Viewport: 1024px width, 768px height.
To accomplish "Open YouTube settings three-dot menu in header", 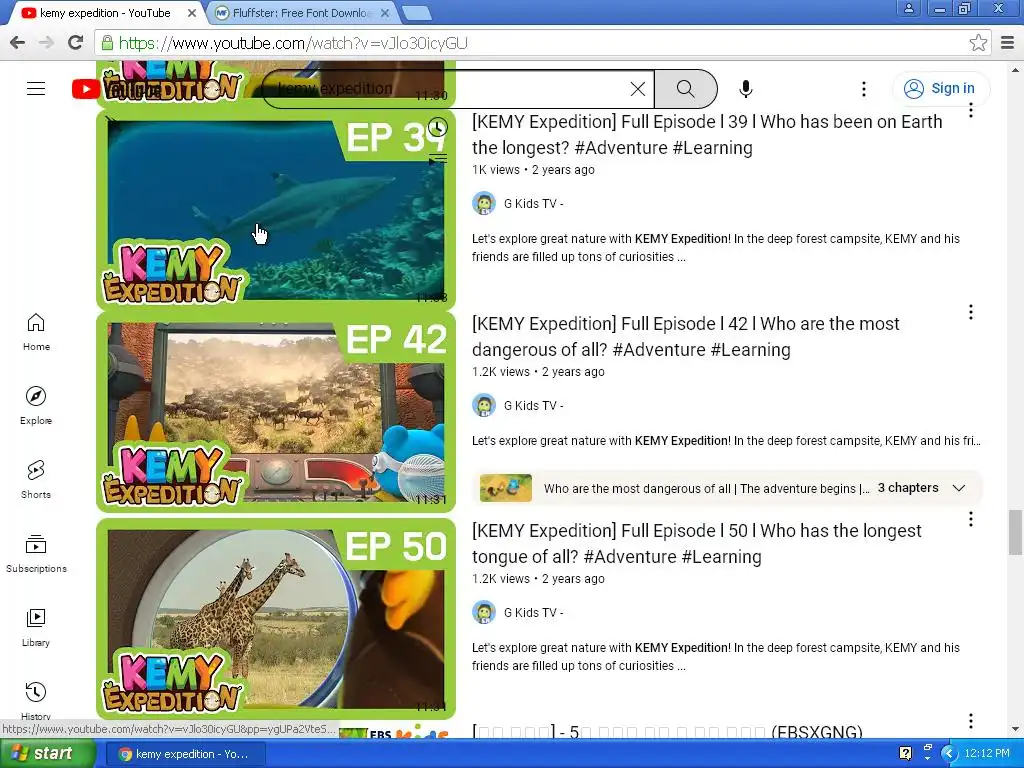I will point(863,89).
